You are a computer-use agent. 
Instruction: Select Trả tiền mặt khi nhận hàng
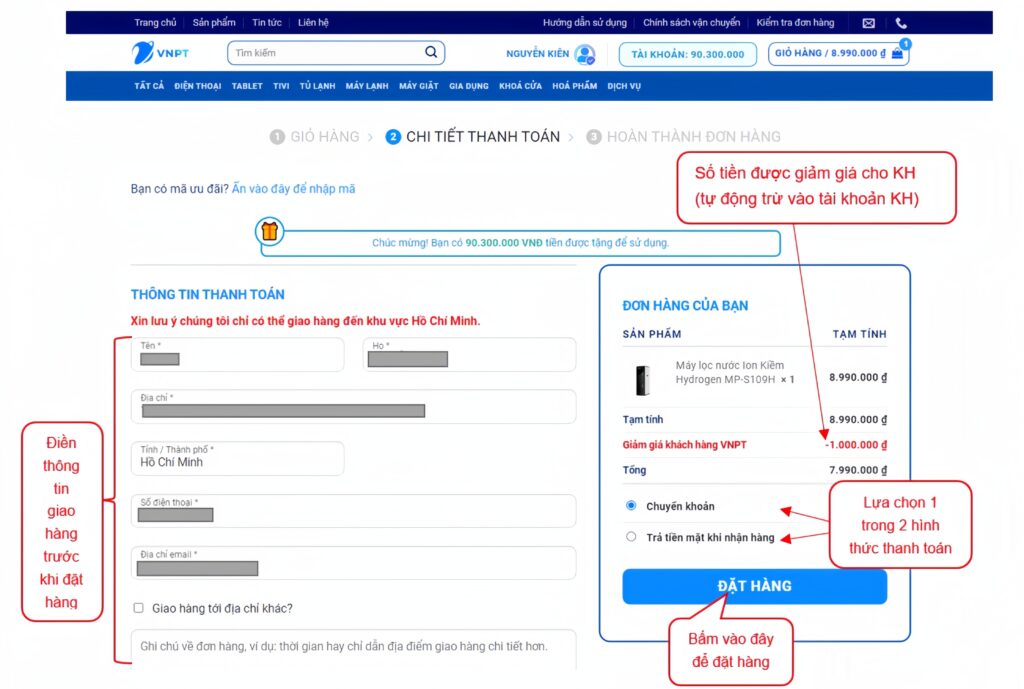(x=631, y=537)
